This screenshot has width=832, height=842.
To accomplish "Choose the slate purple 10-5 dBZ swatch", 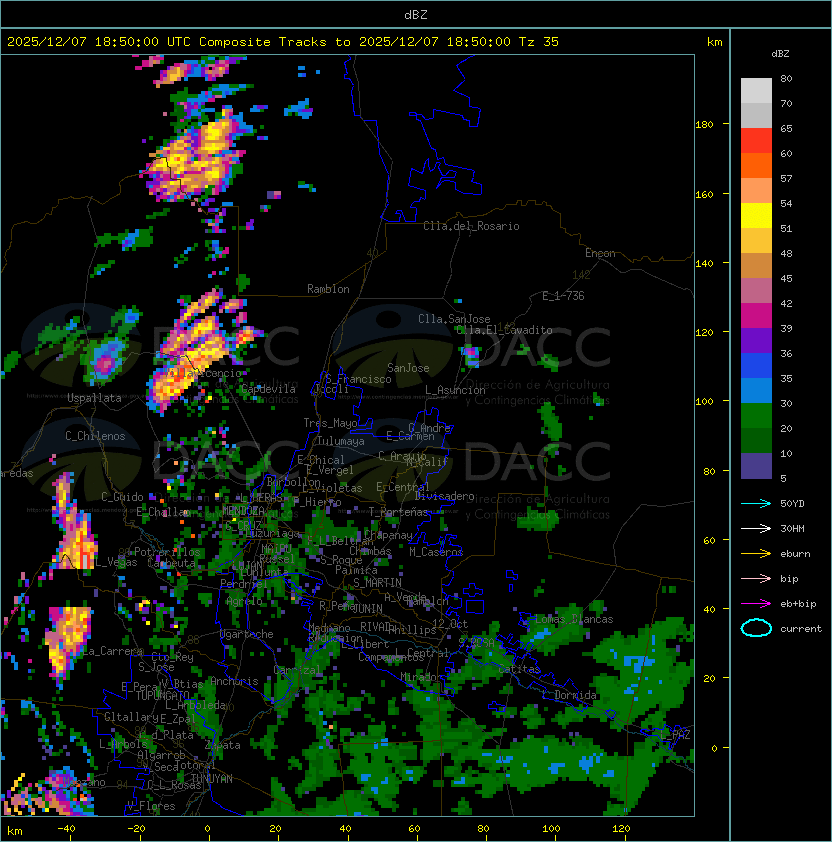I will tap(756, 466).
